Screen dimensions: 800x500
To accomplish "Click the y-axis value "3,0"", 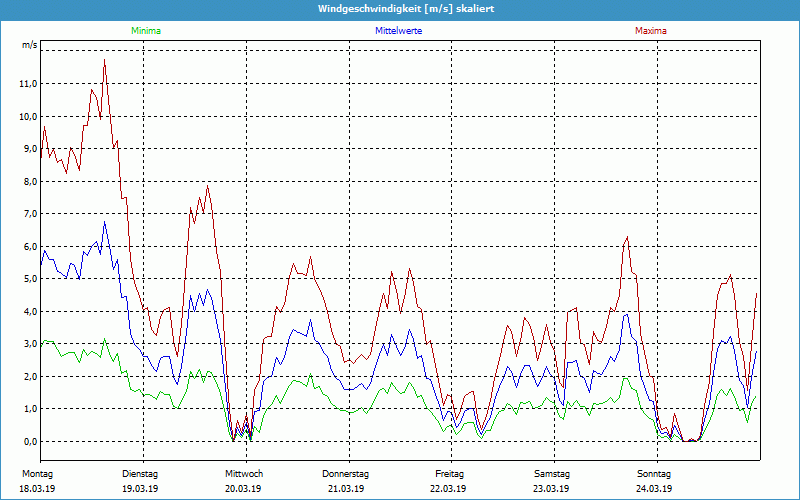I will (30, 344).
